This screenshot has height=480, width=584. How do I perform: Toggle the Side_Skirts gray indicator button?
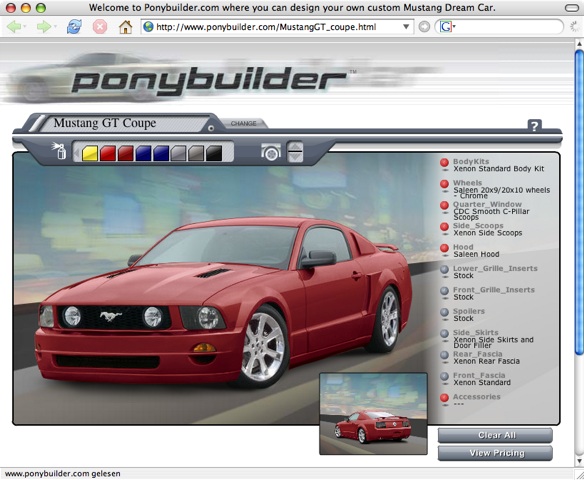[444, 334]
